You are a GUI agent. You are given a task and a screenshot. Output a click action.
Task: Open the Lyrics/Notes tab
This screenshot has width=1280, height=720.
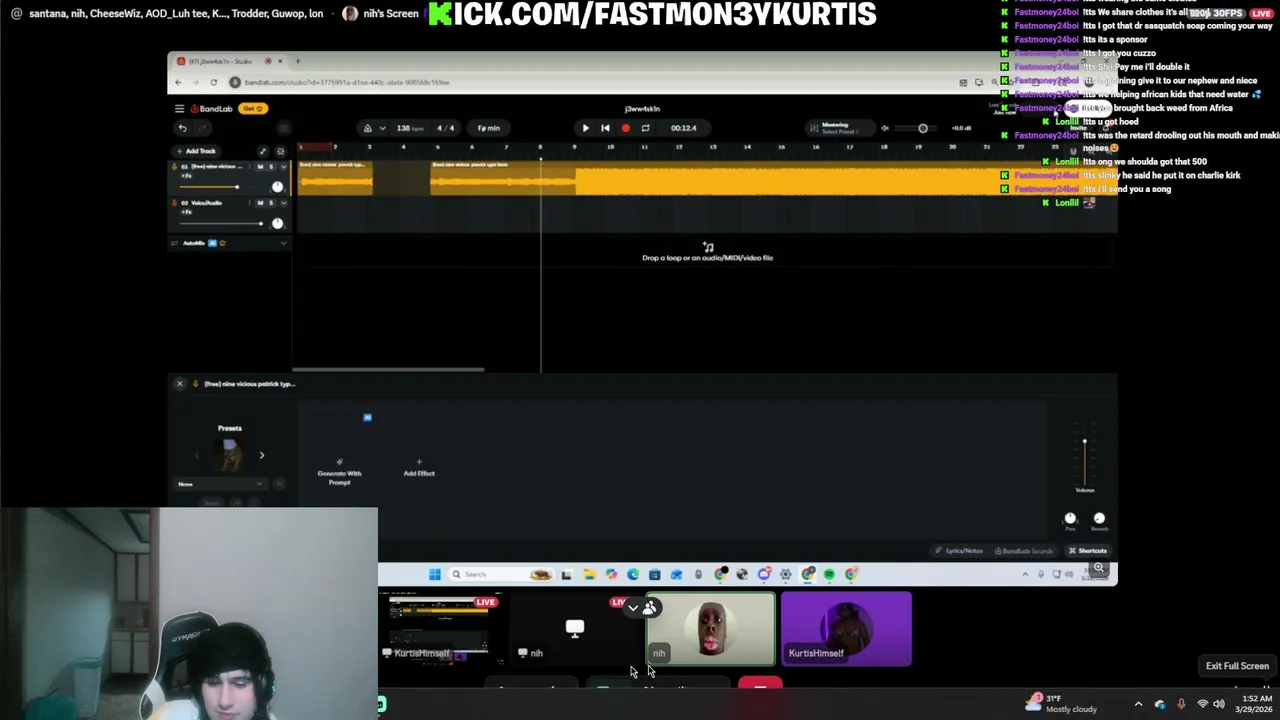960,551
